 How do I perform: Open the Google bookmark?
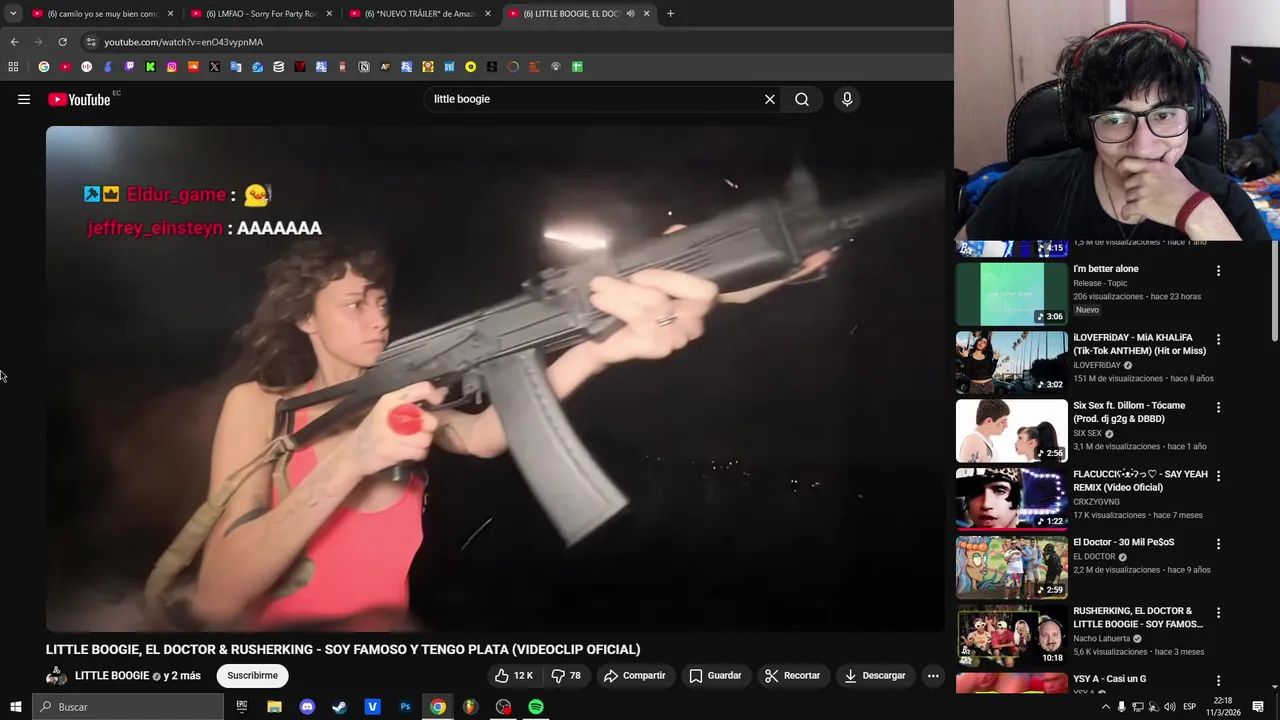click(44, 67)
